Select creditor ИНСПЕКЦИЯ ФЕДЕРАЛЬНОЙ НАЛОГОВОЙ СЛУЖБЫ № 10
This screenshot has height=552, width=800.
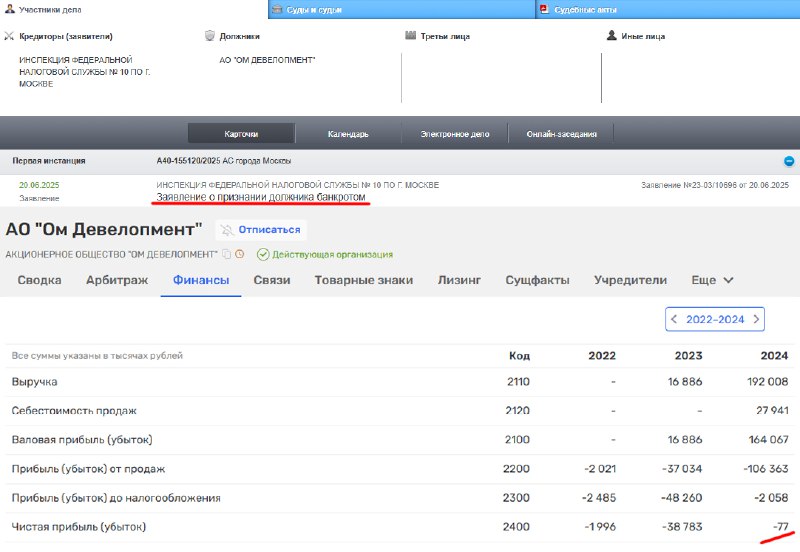tap(85, 72)
